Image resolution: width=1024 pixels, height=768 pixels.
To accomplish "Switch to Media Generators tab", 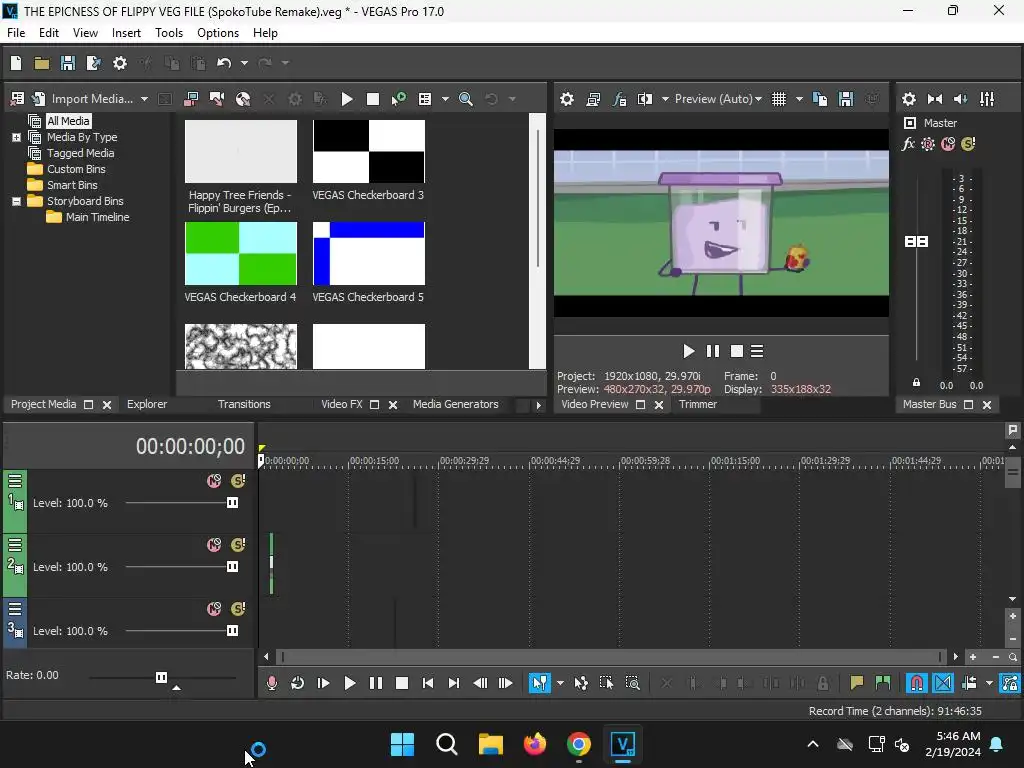I will pos(455,404).
